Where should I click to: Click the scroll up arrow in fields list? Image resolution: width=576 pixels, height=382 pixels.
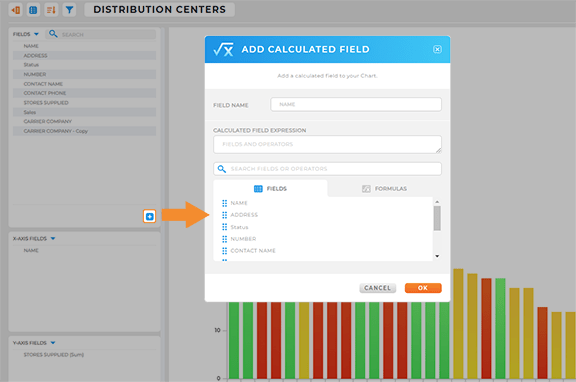437,202
